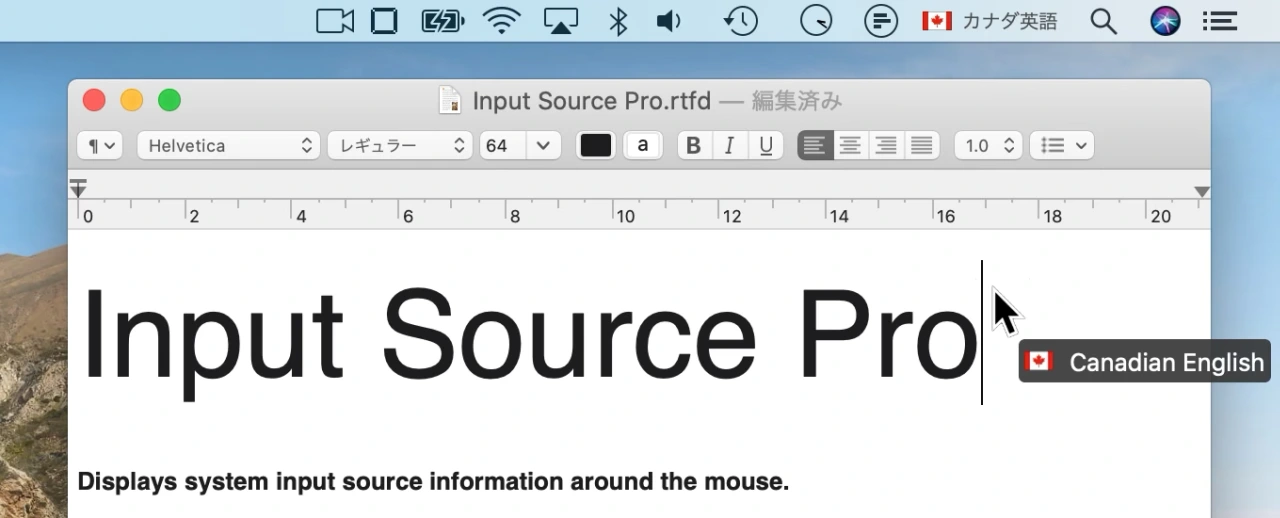Image resolution: width=1280 pixels, height=518 pixels.
Task: Center align the text
Action: tap(850, 146)
